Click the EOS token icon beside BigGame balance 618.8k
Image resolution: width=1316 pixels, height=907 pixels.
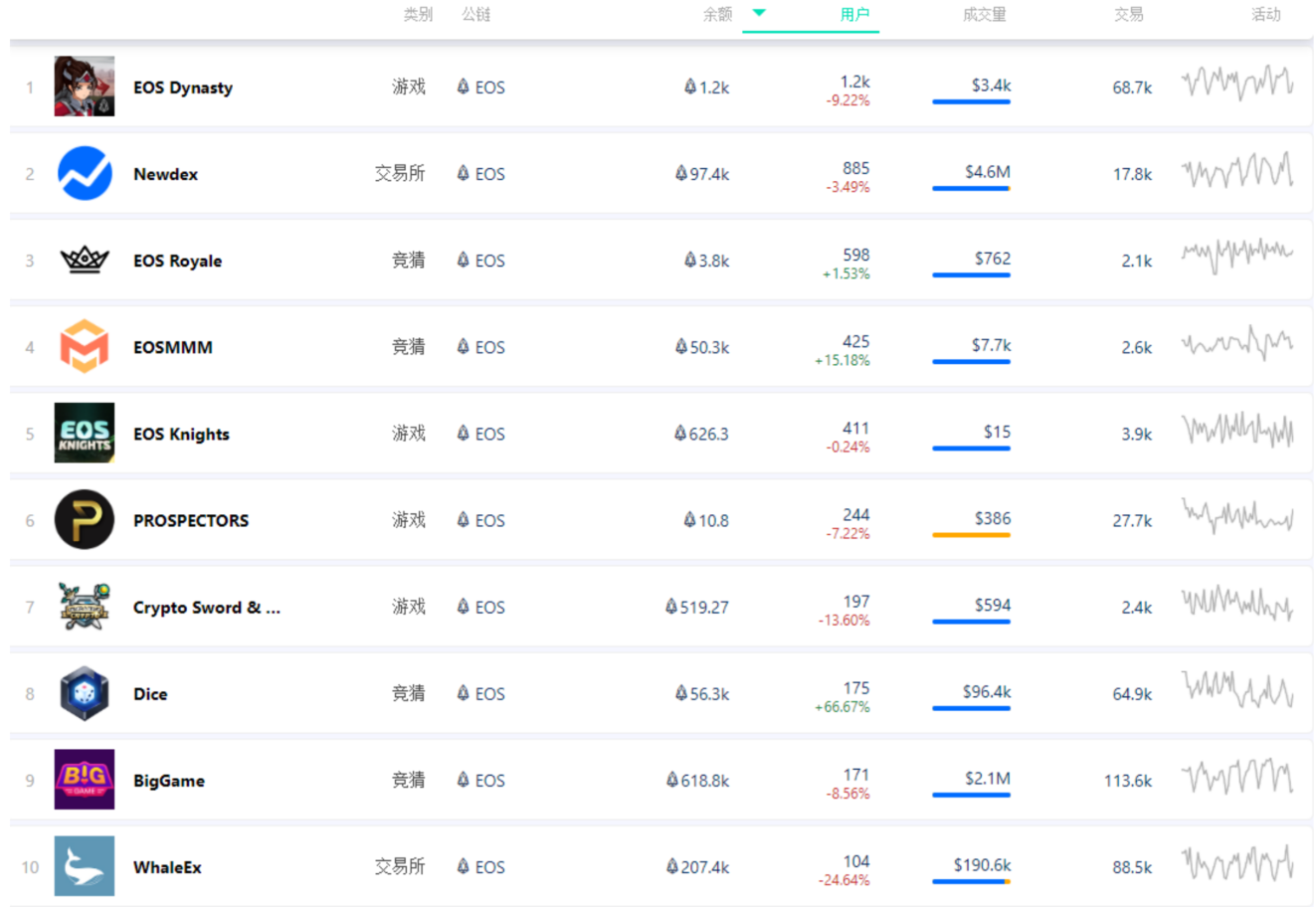click(672, 780)
